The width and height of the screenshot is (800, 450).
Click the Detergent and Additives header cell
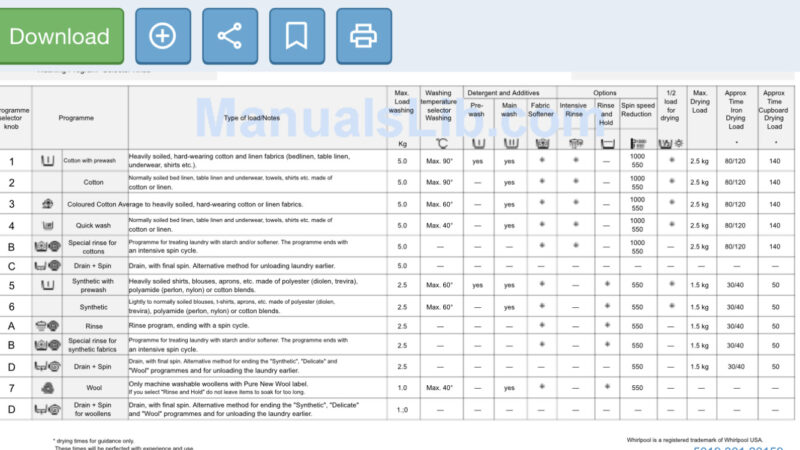(x=510, y=92)
